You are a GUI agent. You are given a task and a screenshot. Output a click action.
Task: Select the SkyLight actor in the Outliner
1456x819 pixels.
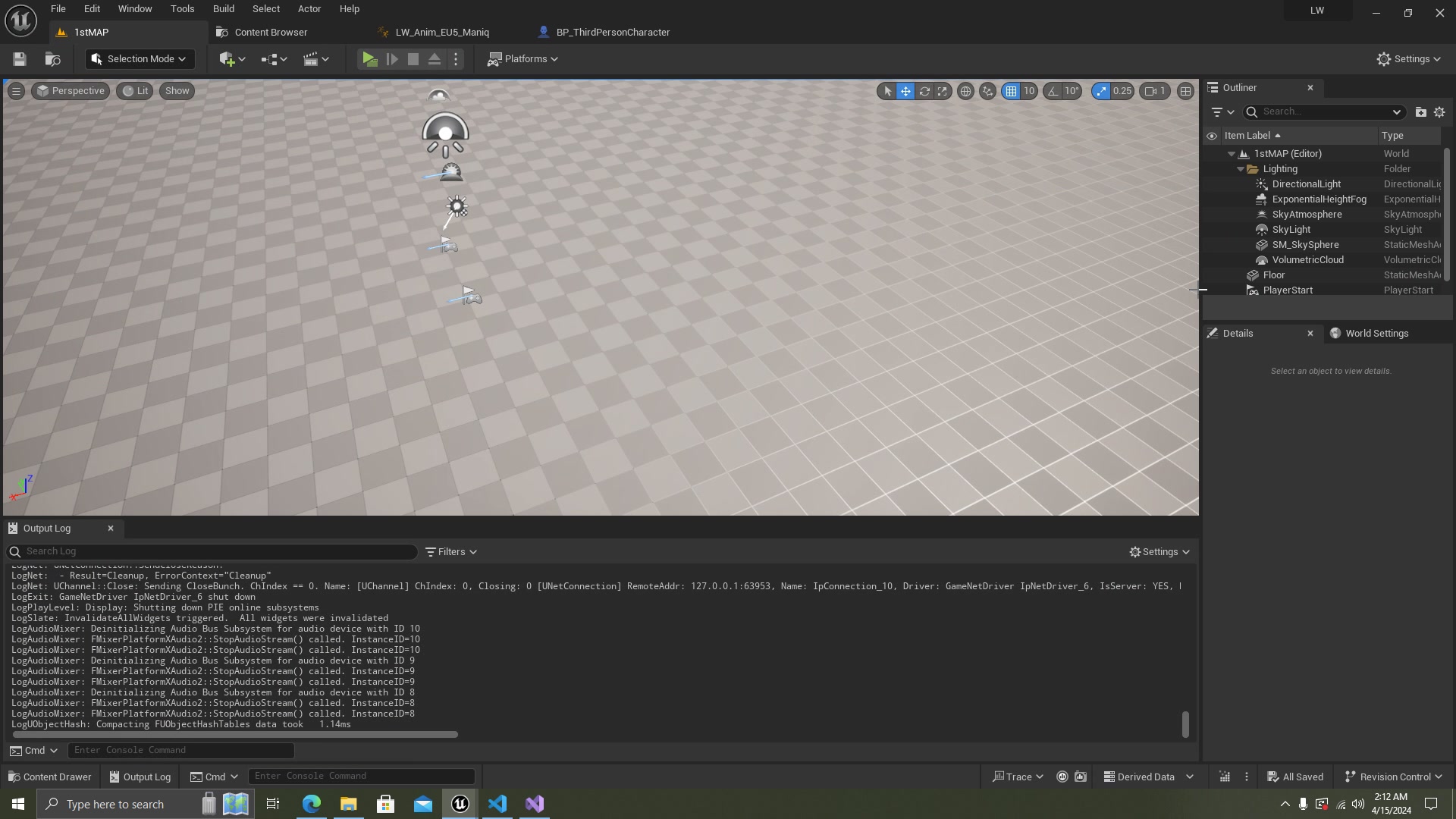tap(1291, 230)
